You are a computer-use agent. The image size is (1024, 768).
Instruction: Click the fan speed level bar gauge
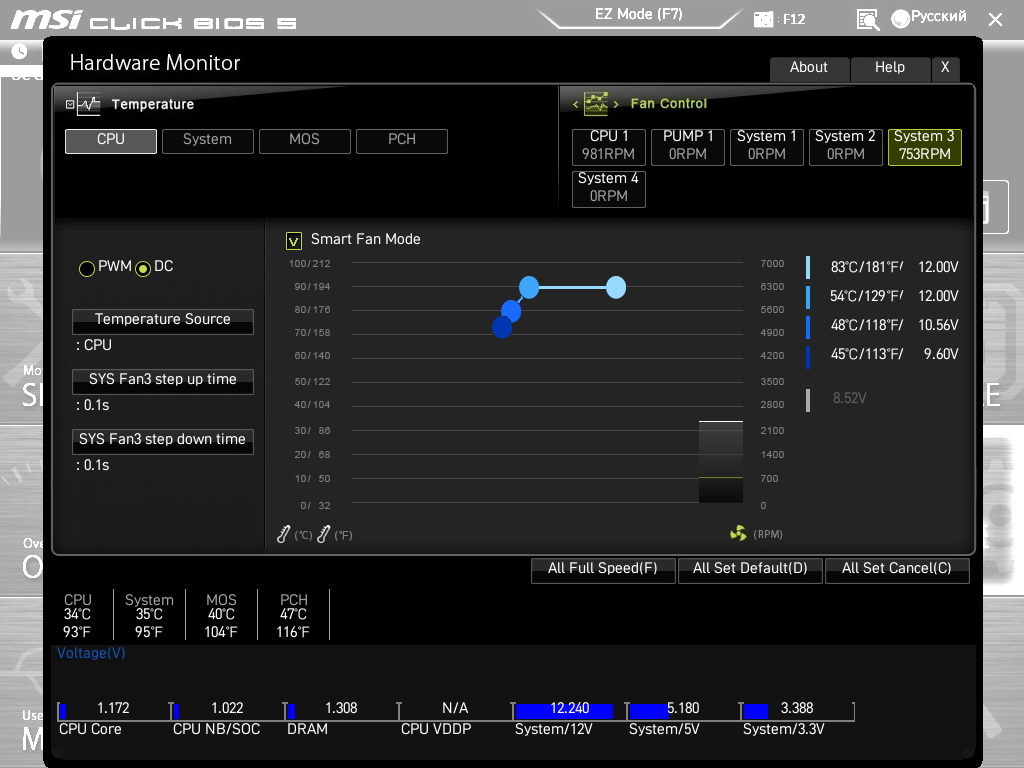point(721,462)
